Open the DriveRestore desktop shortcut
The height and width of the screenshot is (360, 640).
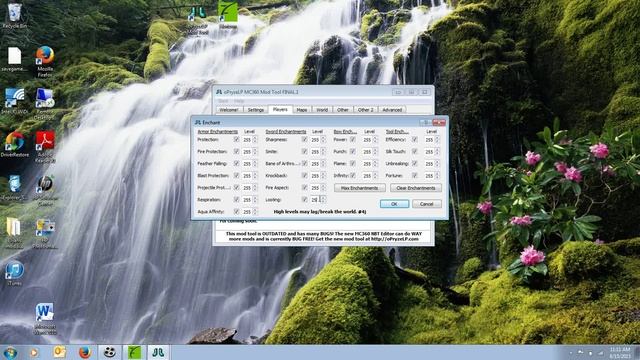15,144
